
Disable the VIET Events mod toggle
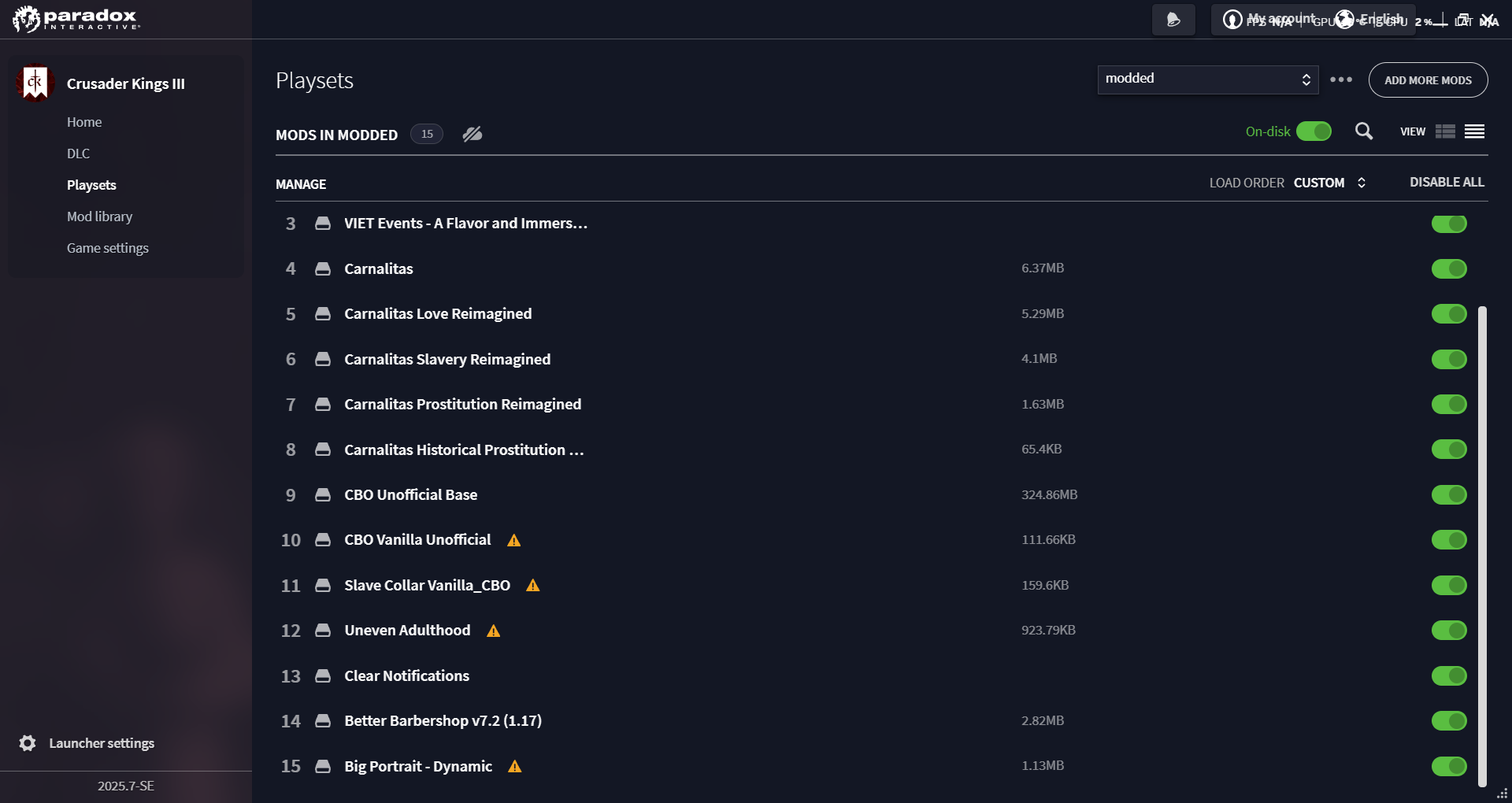(1449, 224)
